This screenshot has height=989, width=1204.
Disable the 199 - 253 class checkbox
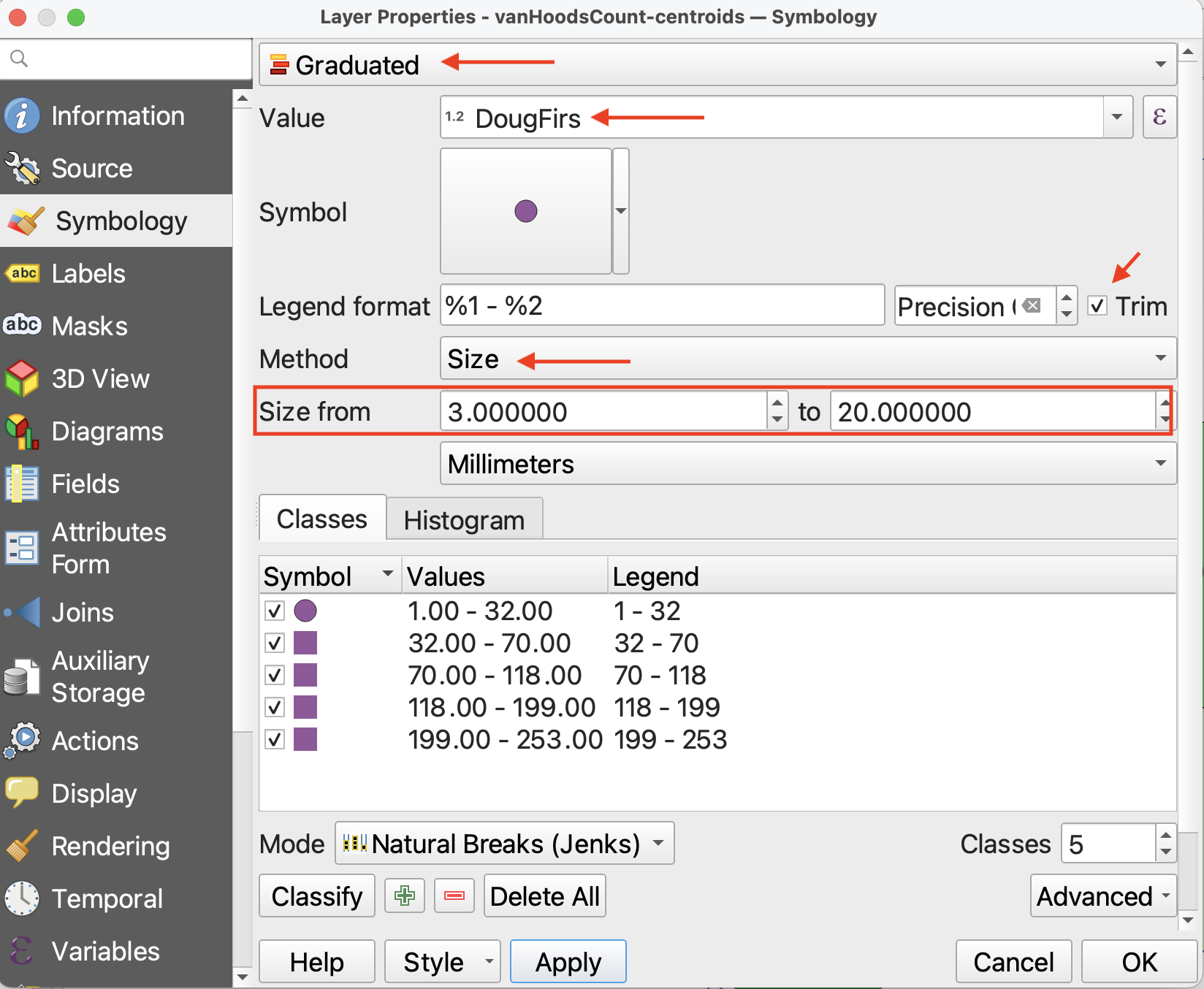coord(275,739)
